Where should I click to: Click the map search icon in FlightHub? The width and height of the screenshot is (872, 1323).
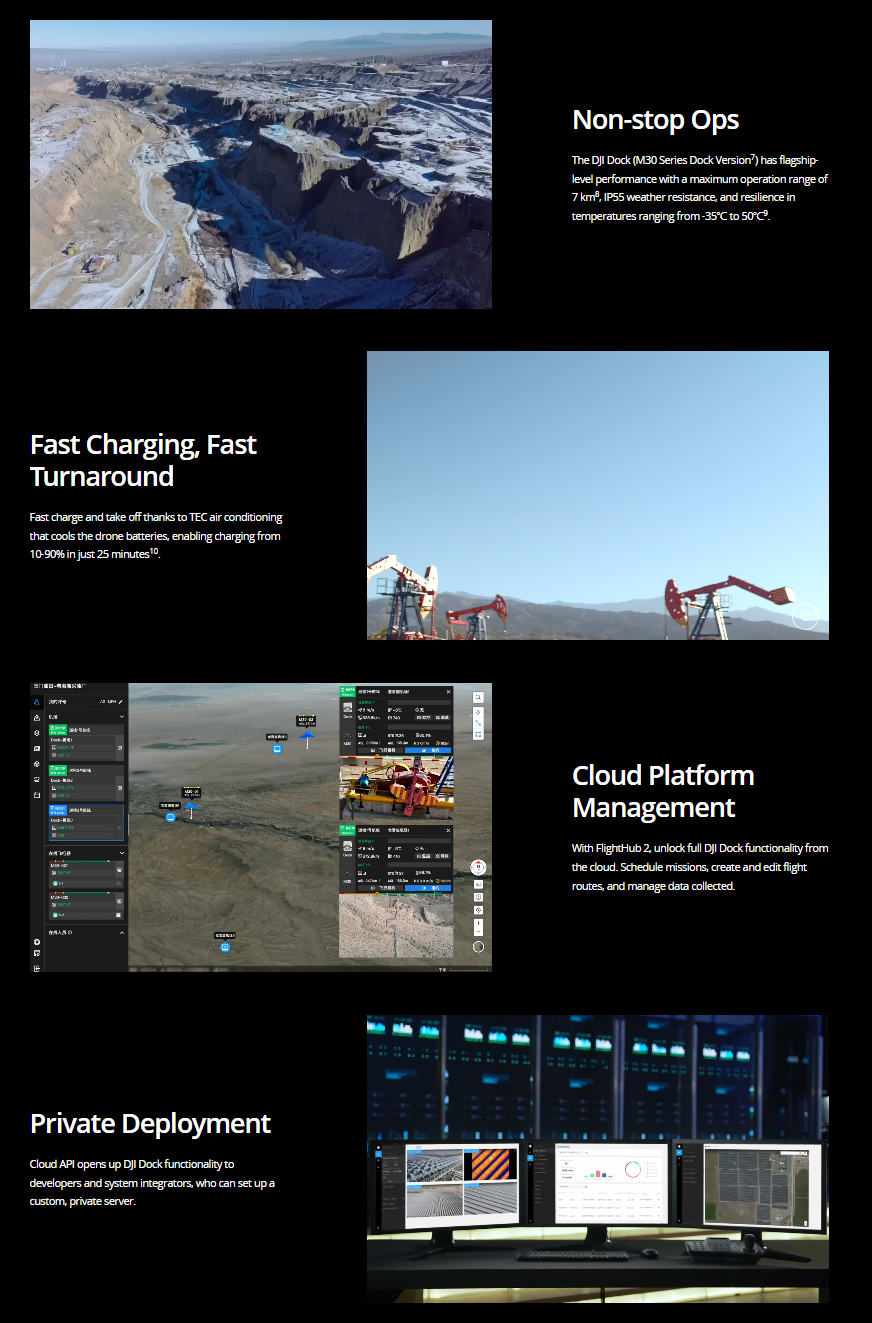coord(479,697)
